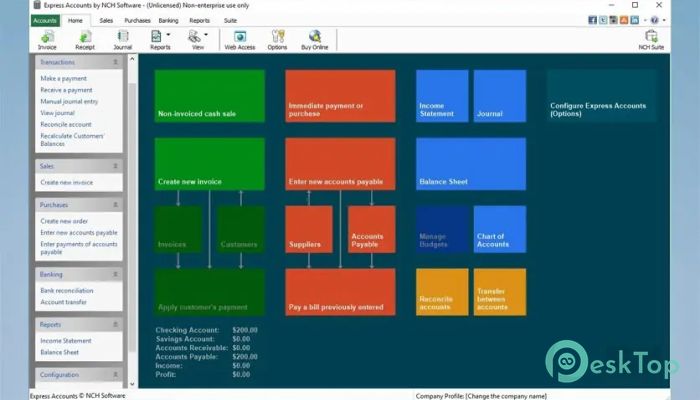This screenshot has width=700, height=400.
Task: Collapse the Sales sidebar section
Action: pos(115,166)
